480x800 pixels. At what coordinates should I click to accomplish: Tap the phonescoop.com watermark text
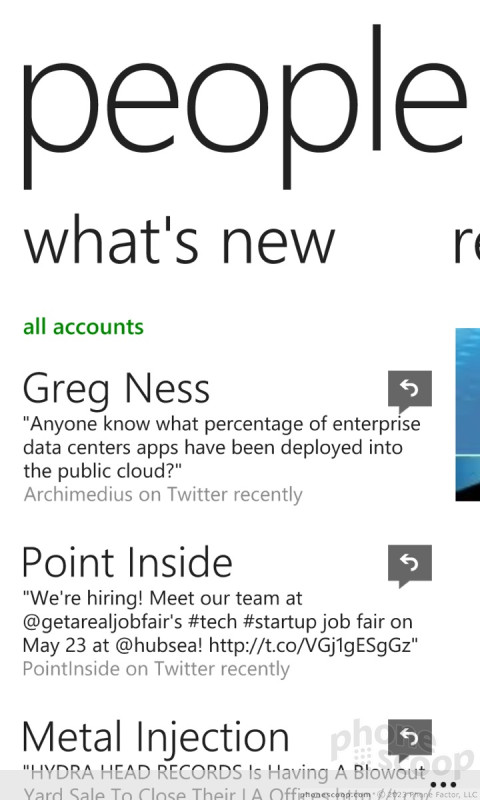[x=335, y=795]
